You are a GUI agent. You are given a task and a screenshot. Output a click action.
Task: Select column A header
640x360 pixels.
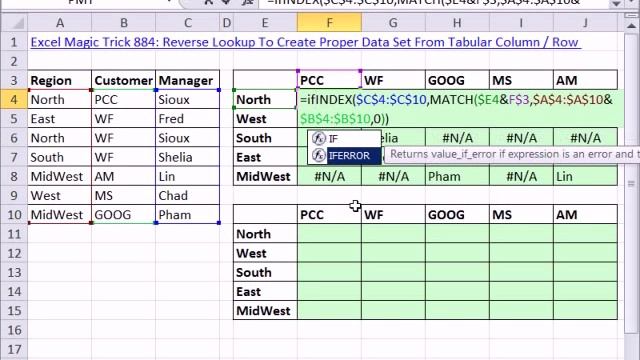[60, 23]
